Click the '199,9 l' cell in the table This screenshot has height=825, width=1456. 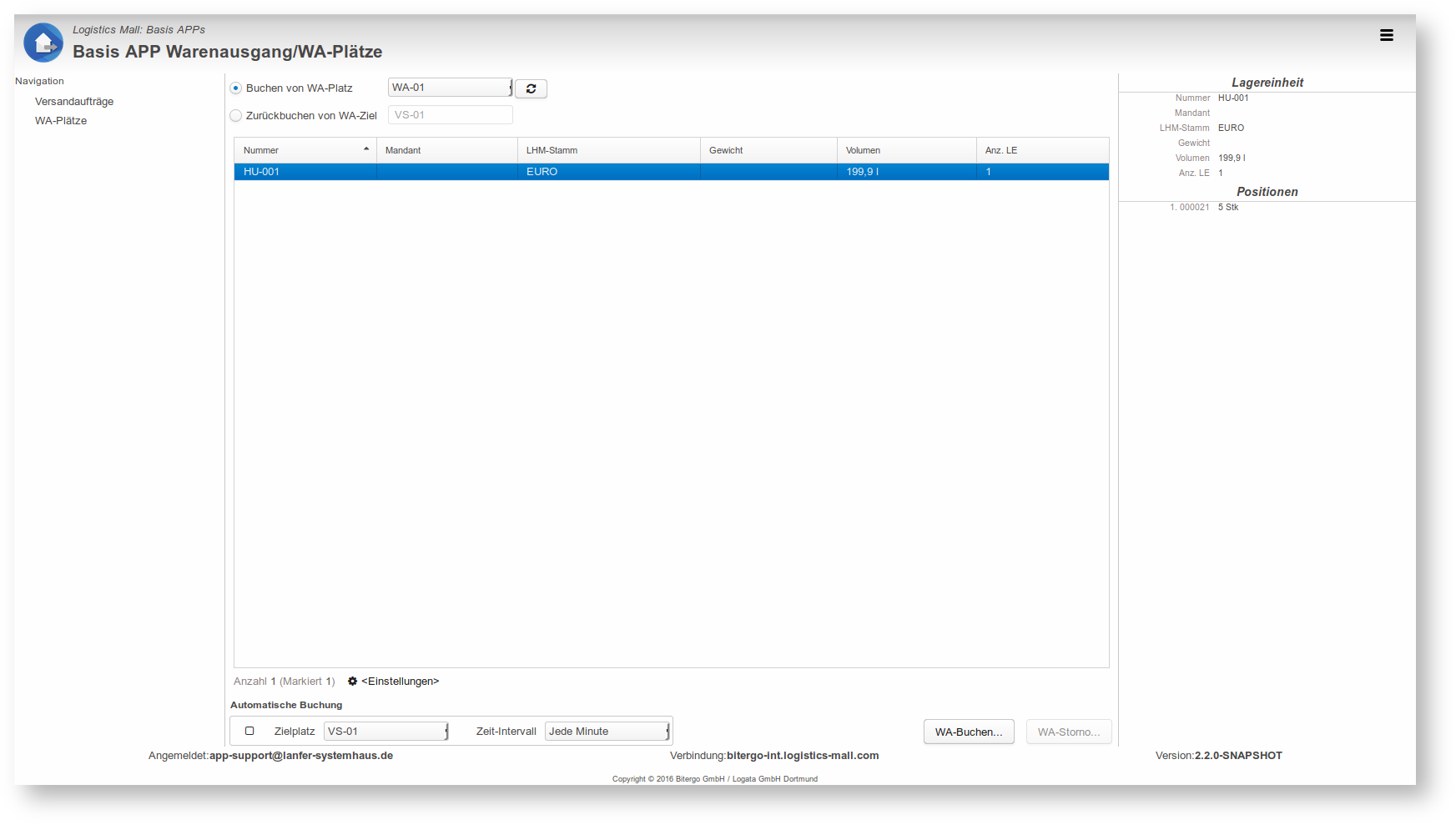pyautogui.click(x=907, y=172)
